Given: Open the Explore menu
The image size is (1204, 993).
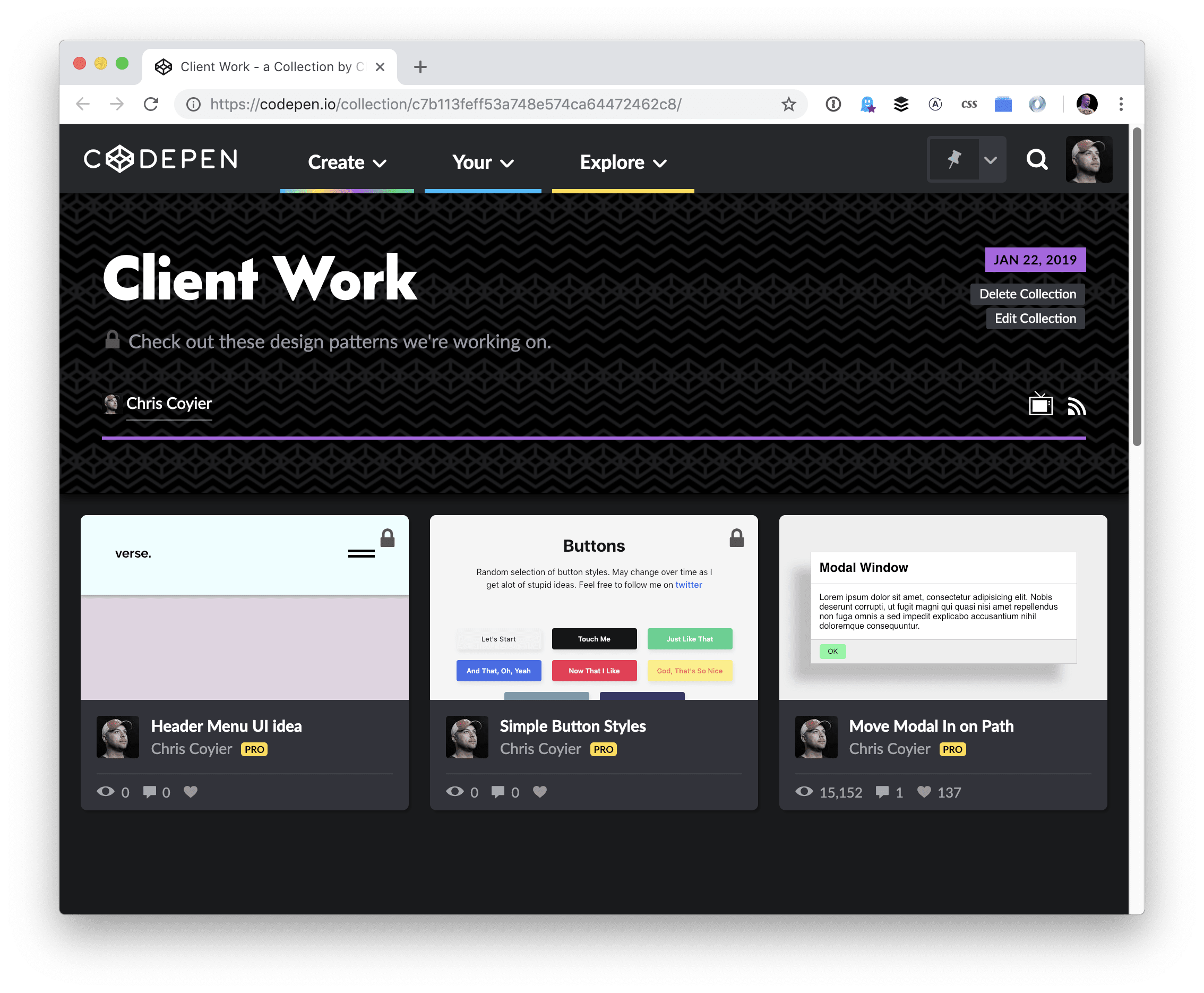Looking at the screenshot, I should point(622,162).
